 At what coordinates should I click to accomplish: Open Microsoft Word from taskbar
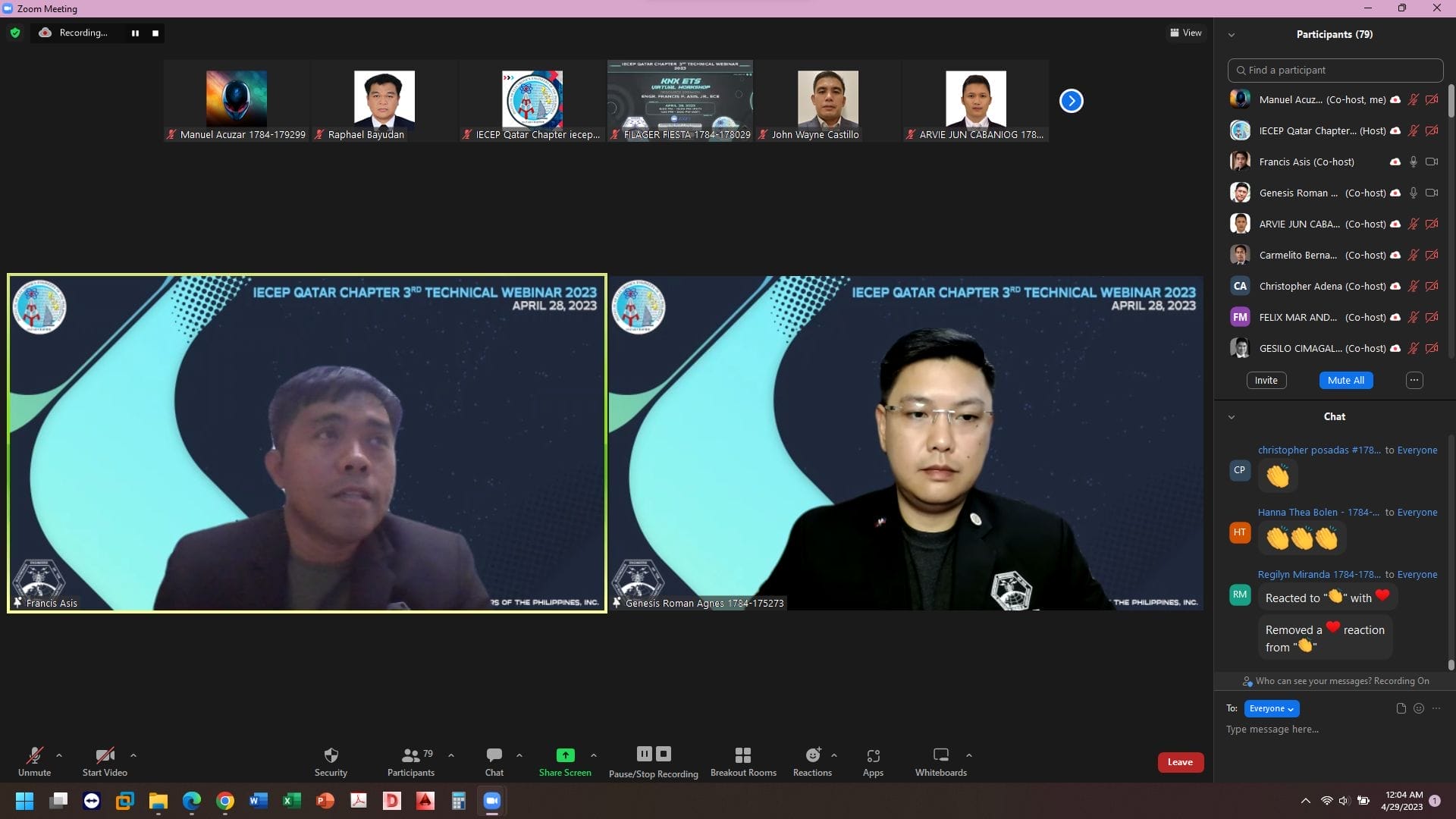pos(259,801)
